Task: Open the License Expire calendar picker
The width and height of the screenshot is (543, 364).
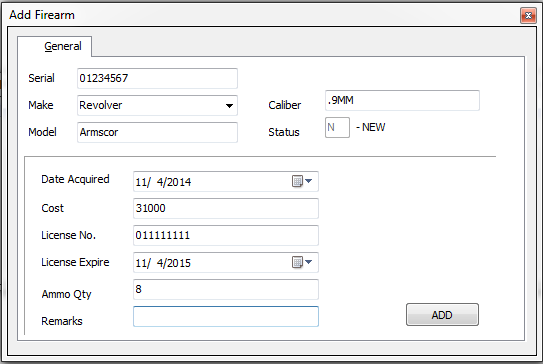Action: 302,262
